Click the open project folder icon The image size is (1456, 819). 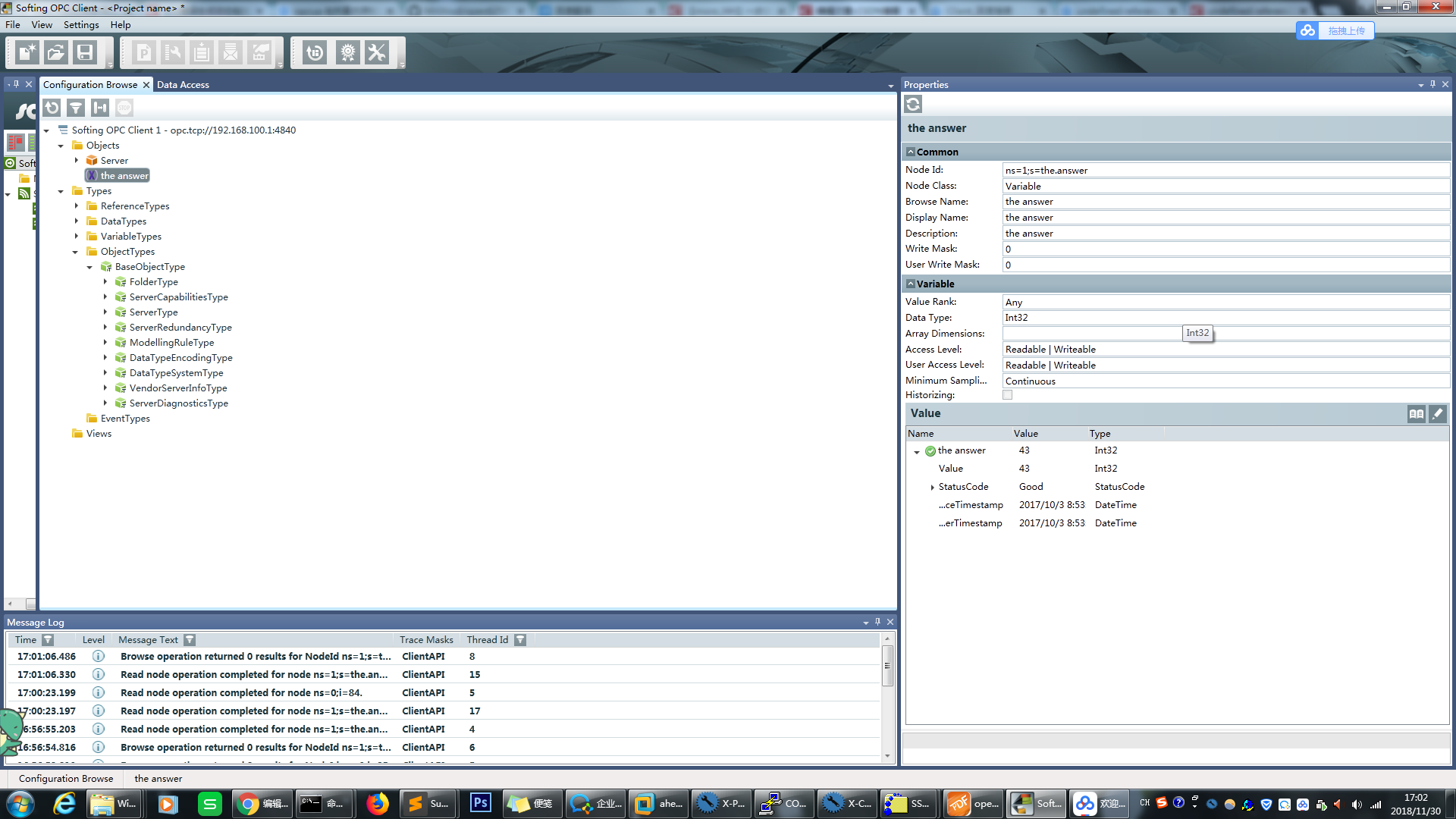point(56,52)
